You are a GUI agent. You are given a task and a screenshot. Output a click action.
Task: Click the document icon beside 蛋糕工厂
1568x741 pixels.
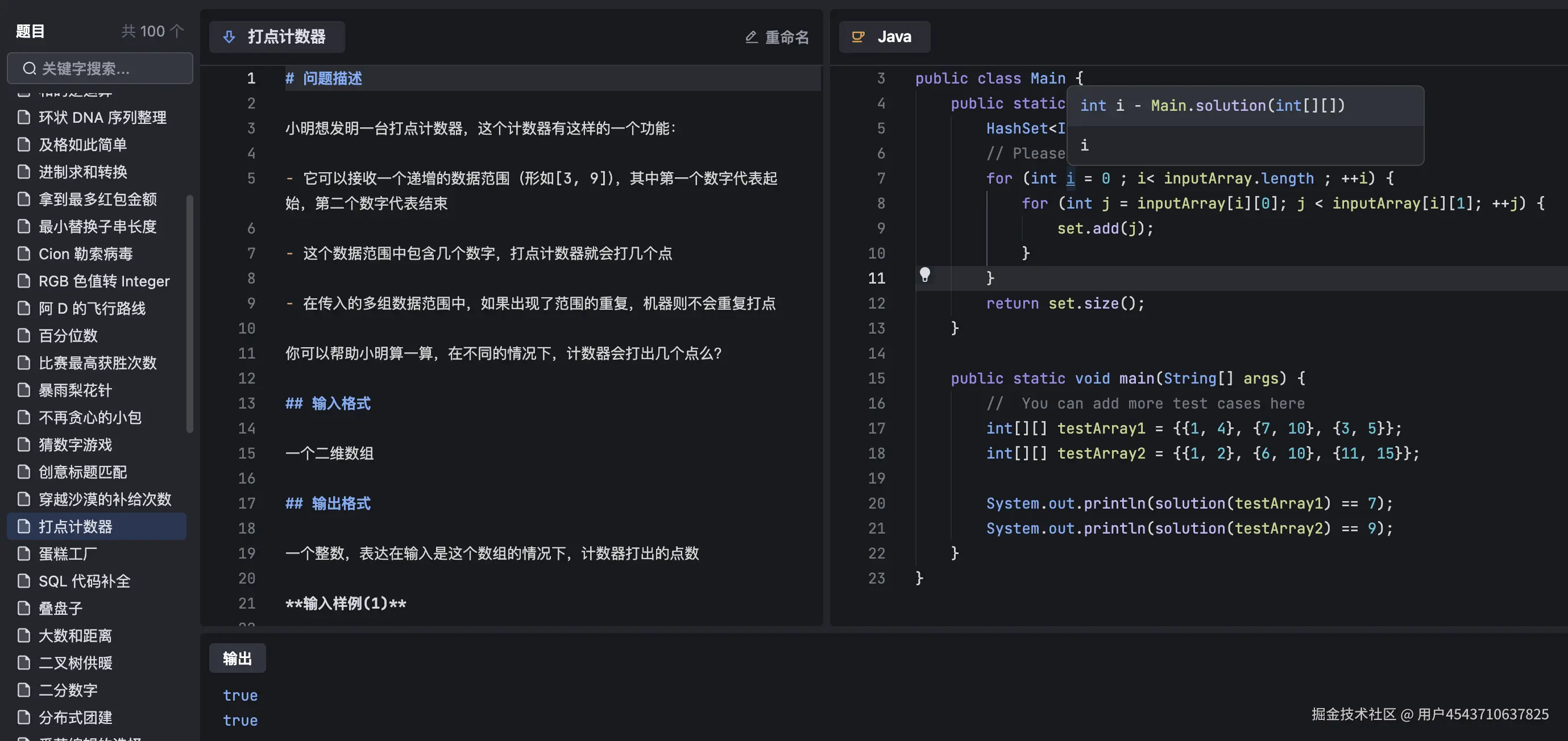(23, 553)
